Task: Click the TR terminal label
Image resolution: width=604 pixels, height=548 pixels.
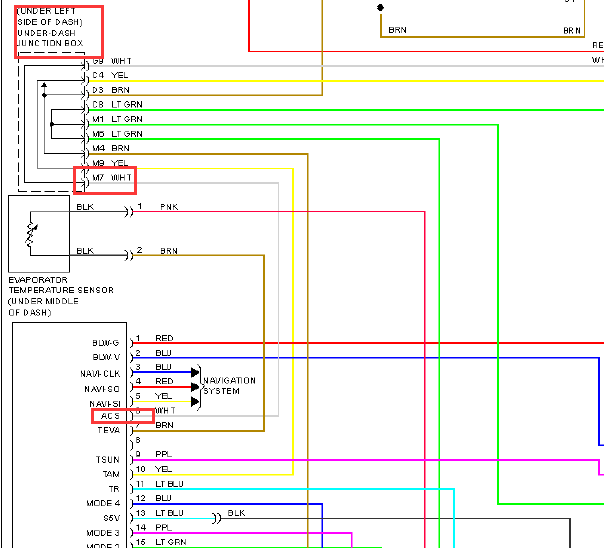Action: pyautogui.click(x=114, y=489)
